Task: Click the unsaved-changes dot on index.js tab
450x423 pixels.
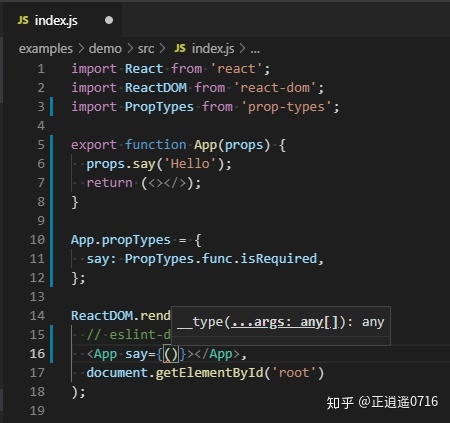Action: pos(109,20)
